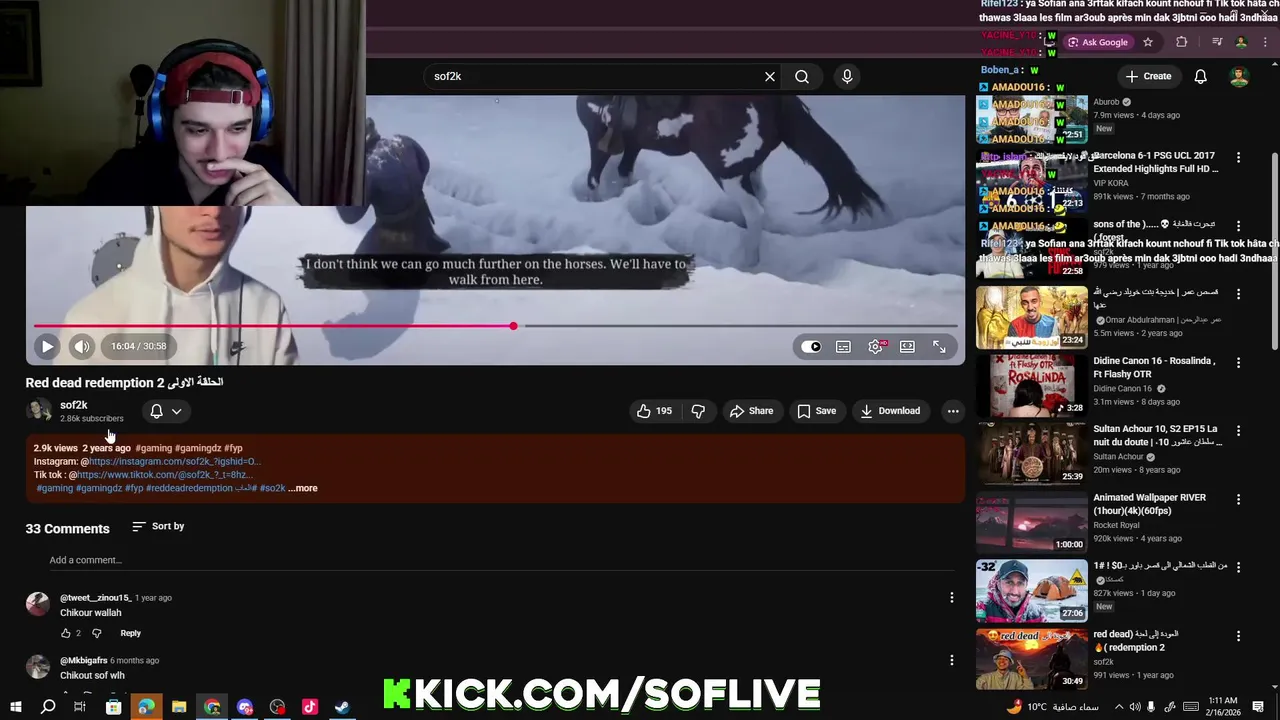The width and height of the screenshot is (1280, 720).
Task: Open the Instagram link in description
Action: [x=174, y=462]
